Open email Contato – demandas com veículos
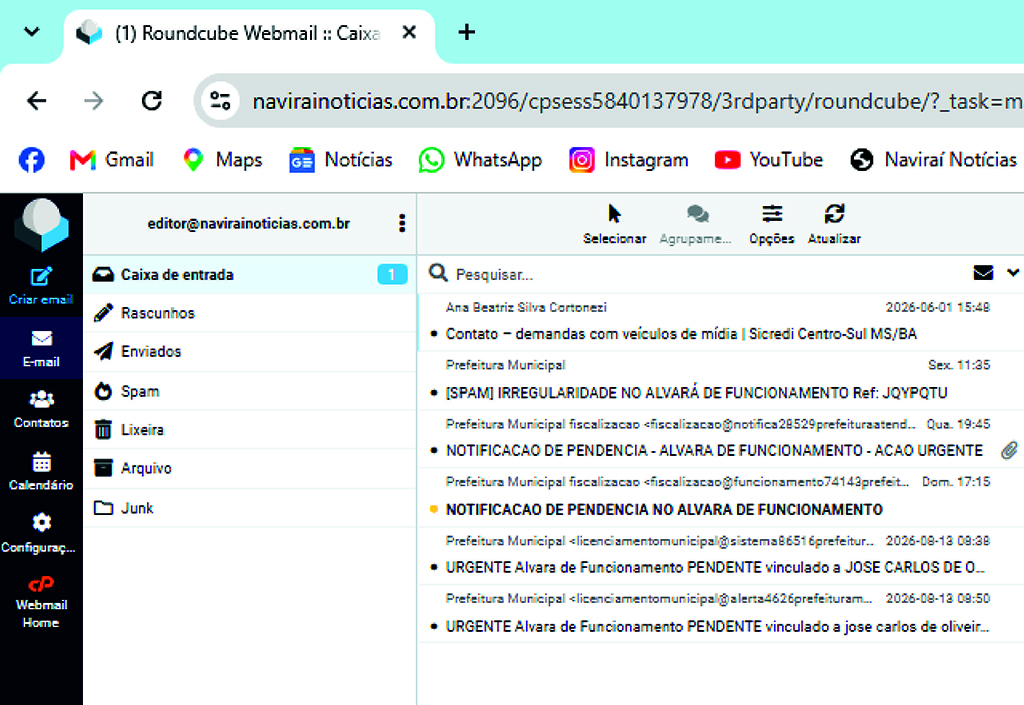Image resolution: width=1024 pixels, height=705 pixels. (718, 321)
